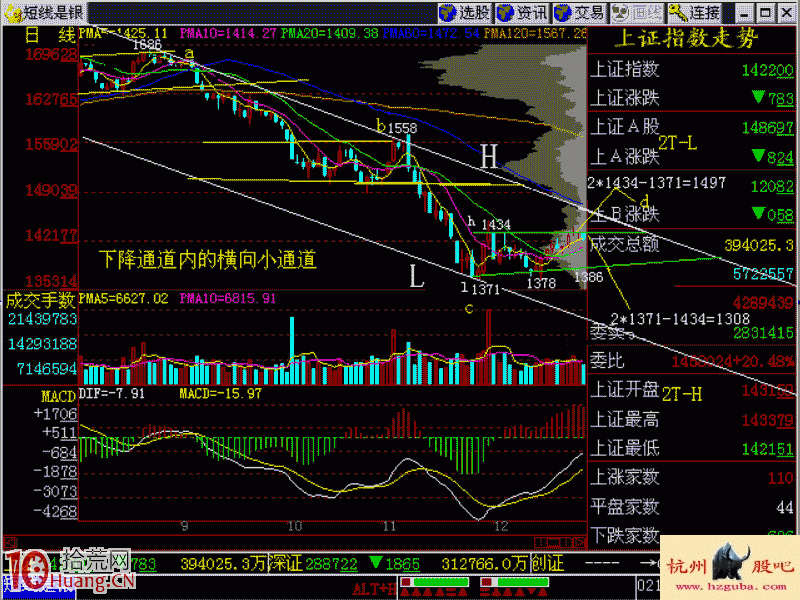Click the volume axis label 21439783

click(x=42, y=319)
